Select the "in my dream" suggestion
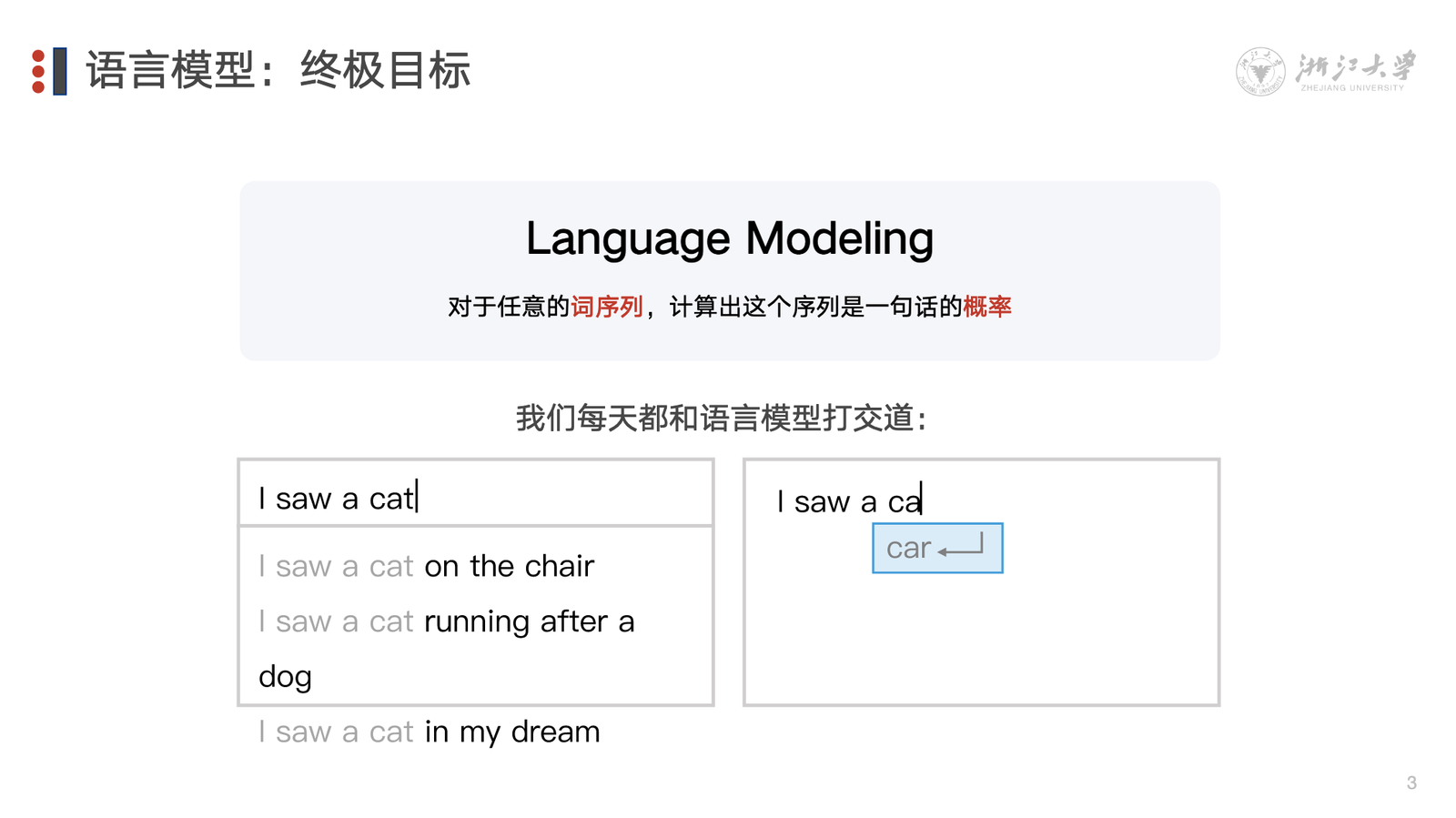1456x818 pixels. point(429,732)
